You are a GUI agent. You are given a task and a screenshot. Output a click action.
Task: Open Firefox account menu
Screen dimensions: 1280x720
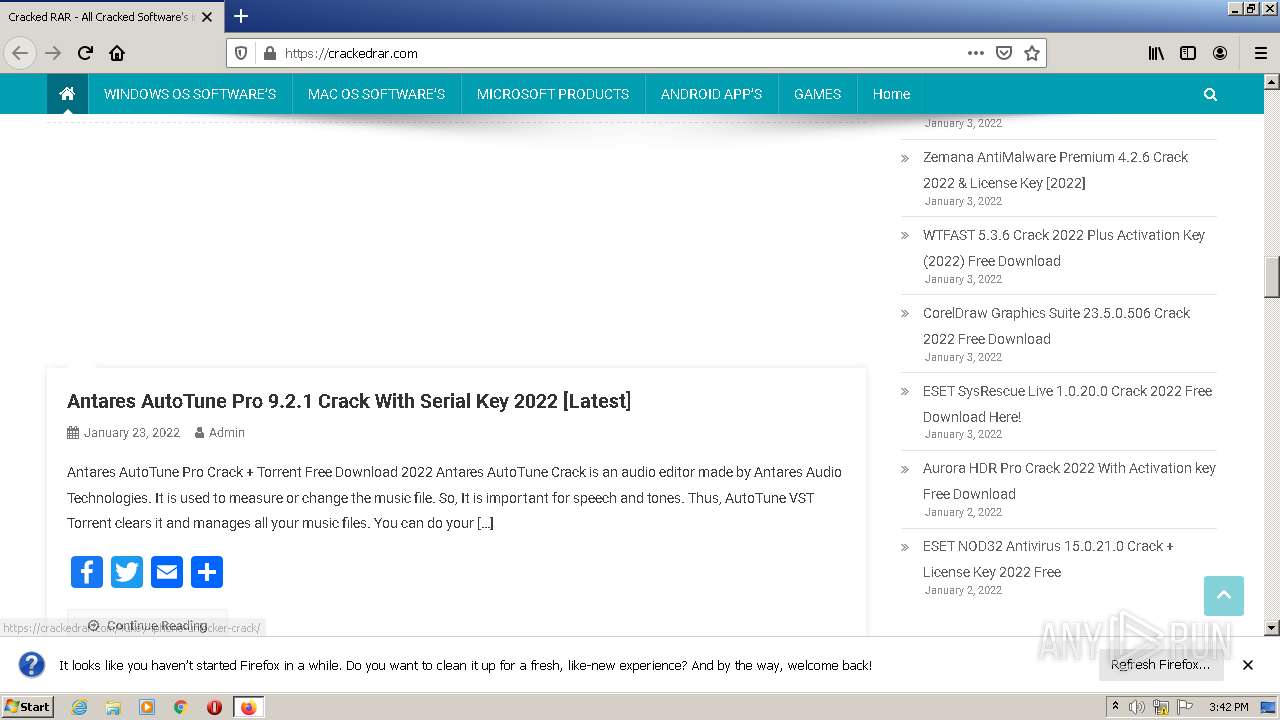[1220, 53]
